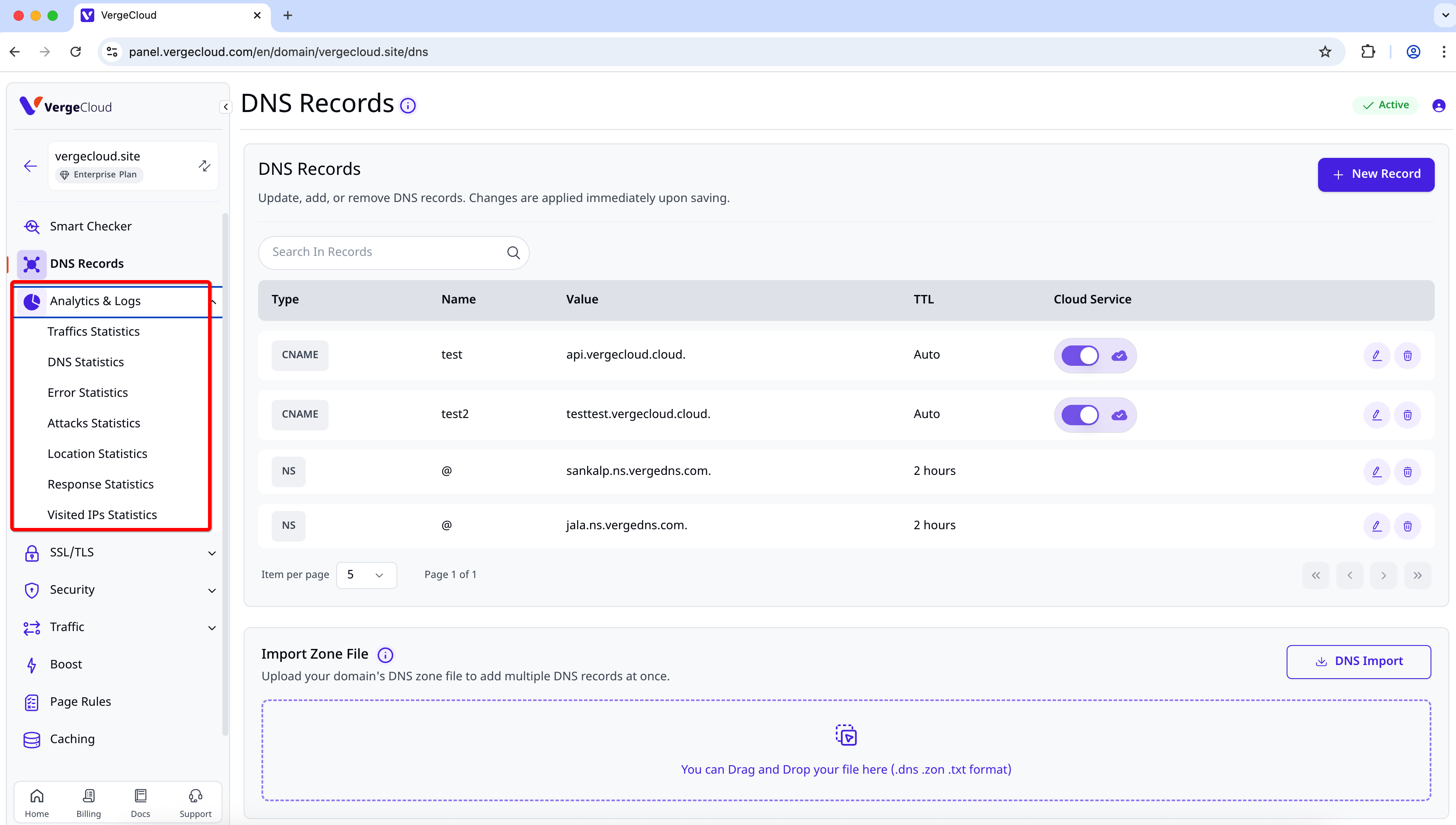Screen dimensions: 1456x825
Task: Click the VergeCloud logo in the sidebar
Action: click(x=65, y=106)
